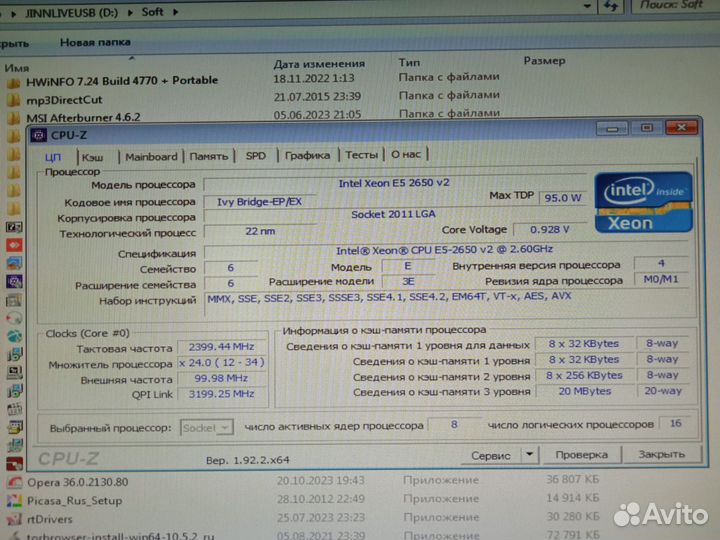This screenshot has height=540, width=720.
Task: Click the instruction set list MMX, SSE
Action: 389,297
